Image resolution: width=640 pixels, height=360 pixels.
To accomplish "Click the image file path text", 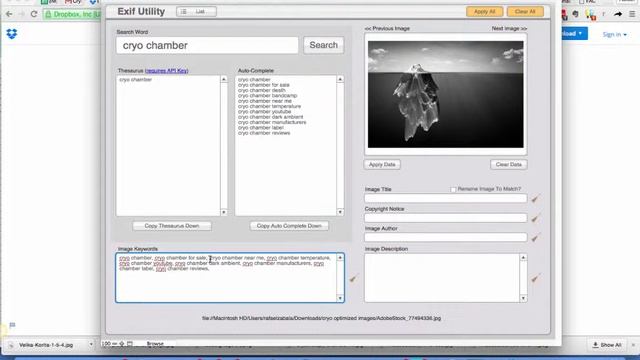I will pyautogui.click(x=322, y=318).
